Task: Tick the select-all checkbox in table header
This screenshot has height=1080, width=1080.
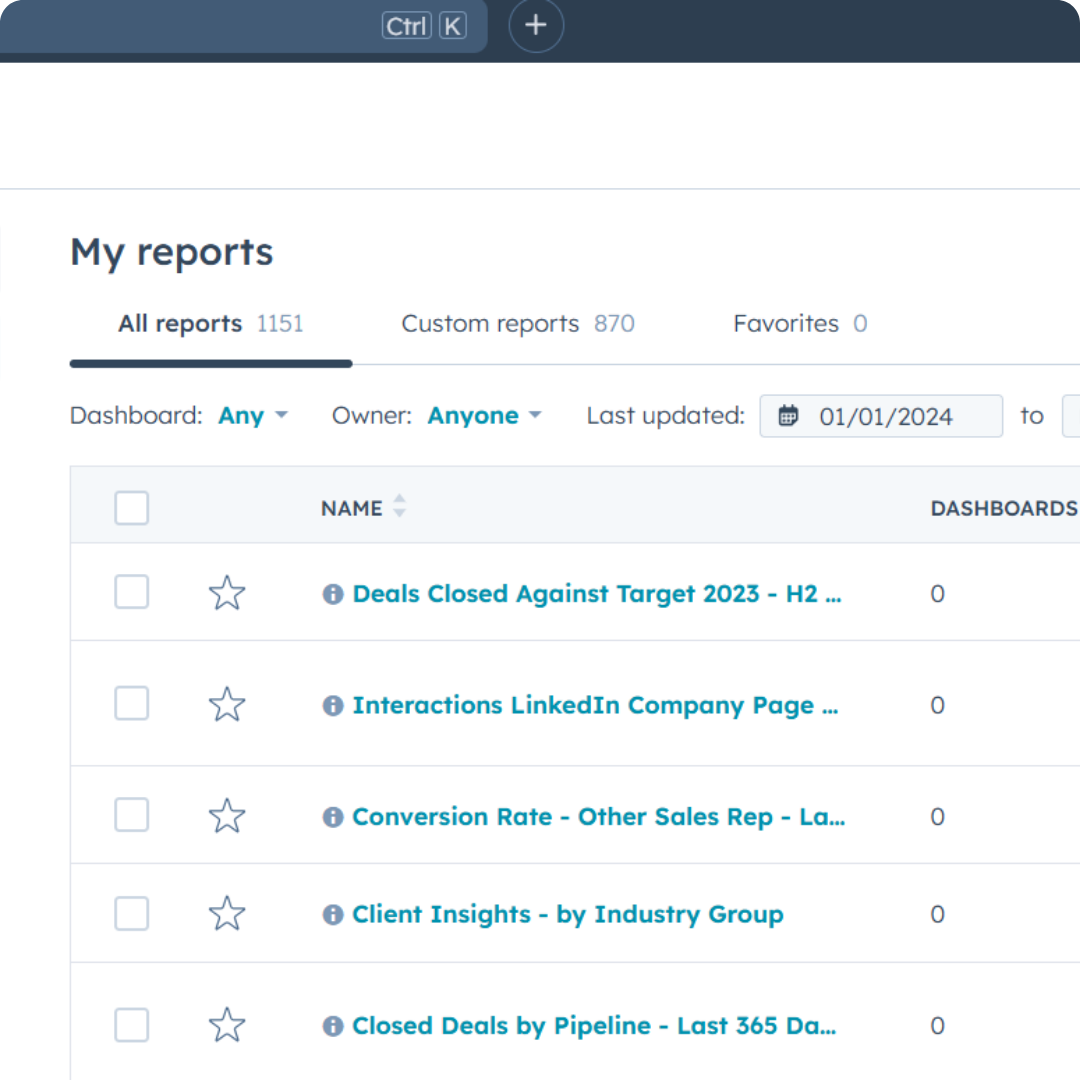Action: pyautogui.click(x=132, y=508)
